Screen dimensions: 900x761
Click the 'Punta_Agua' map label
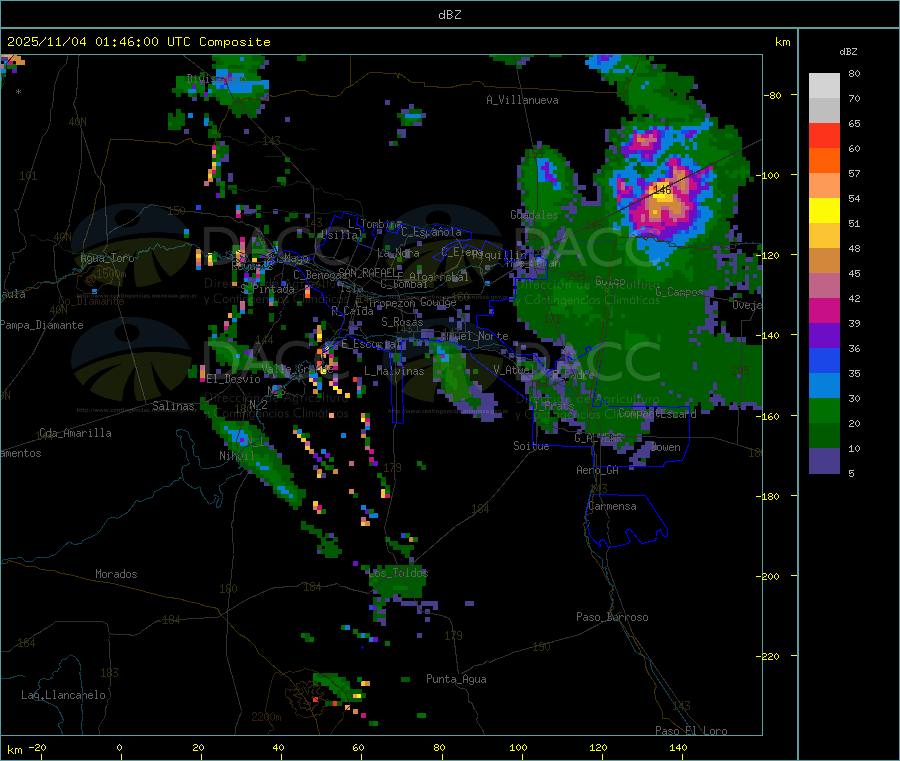(x=456, y=679)
